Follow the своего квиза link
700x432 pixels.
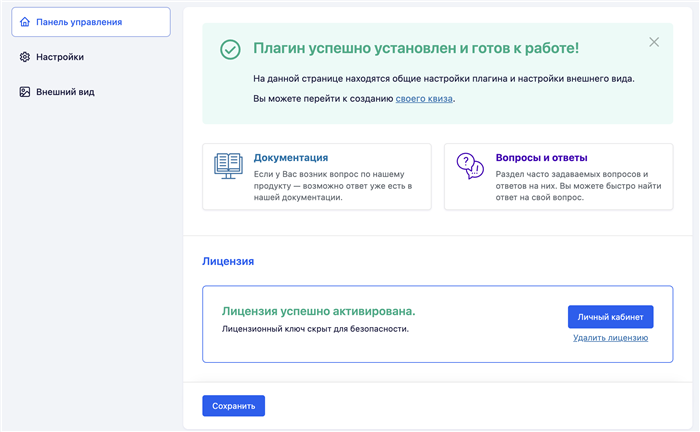click(424, 99)
